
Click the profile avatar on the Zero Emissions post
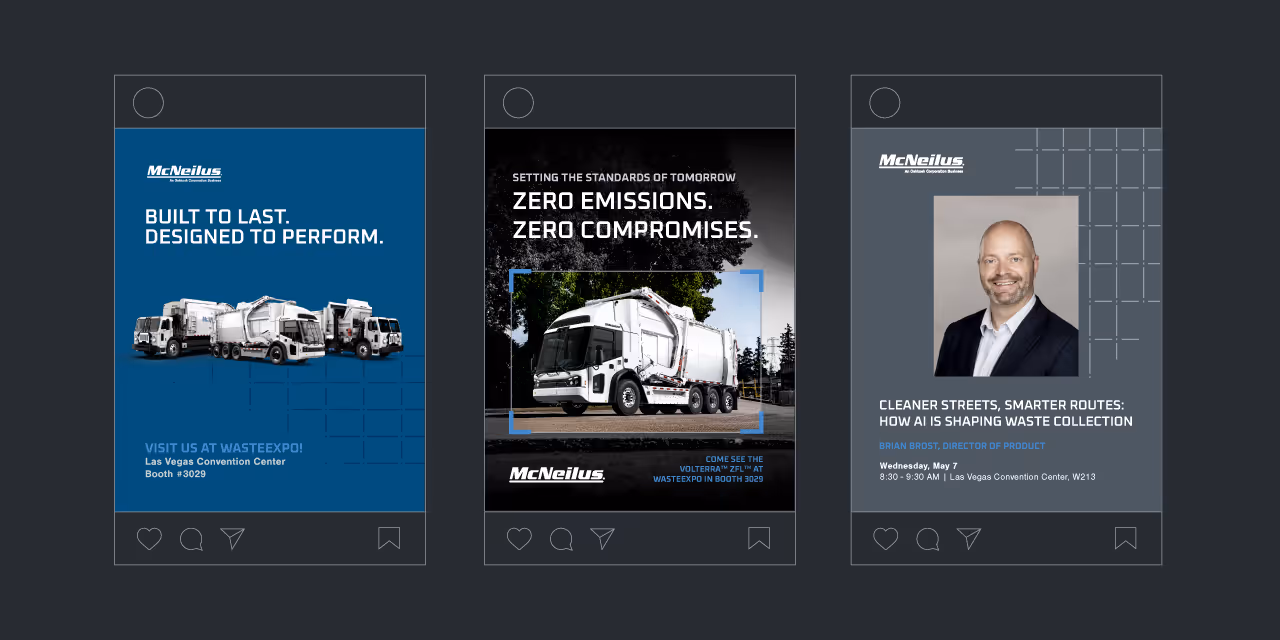(518, 102)
